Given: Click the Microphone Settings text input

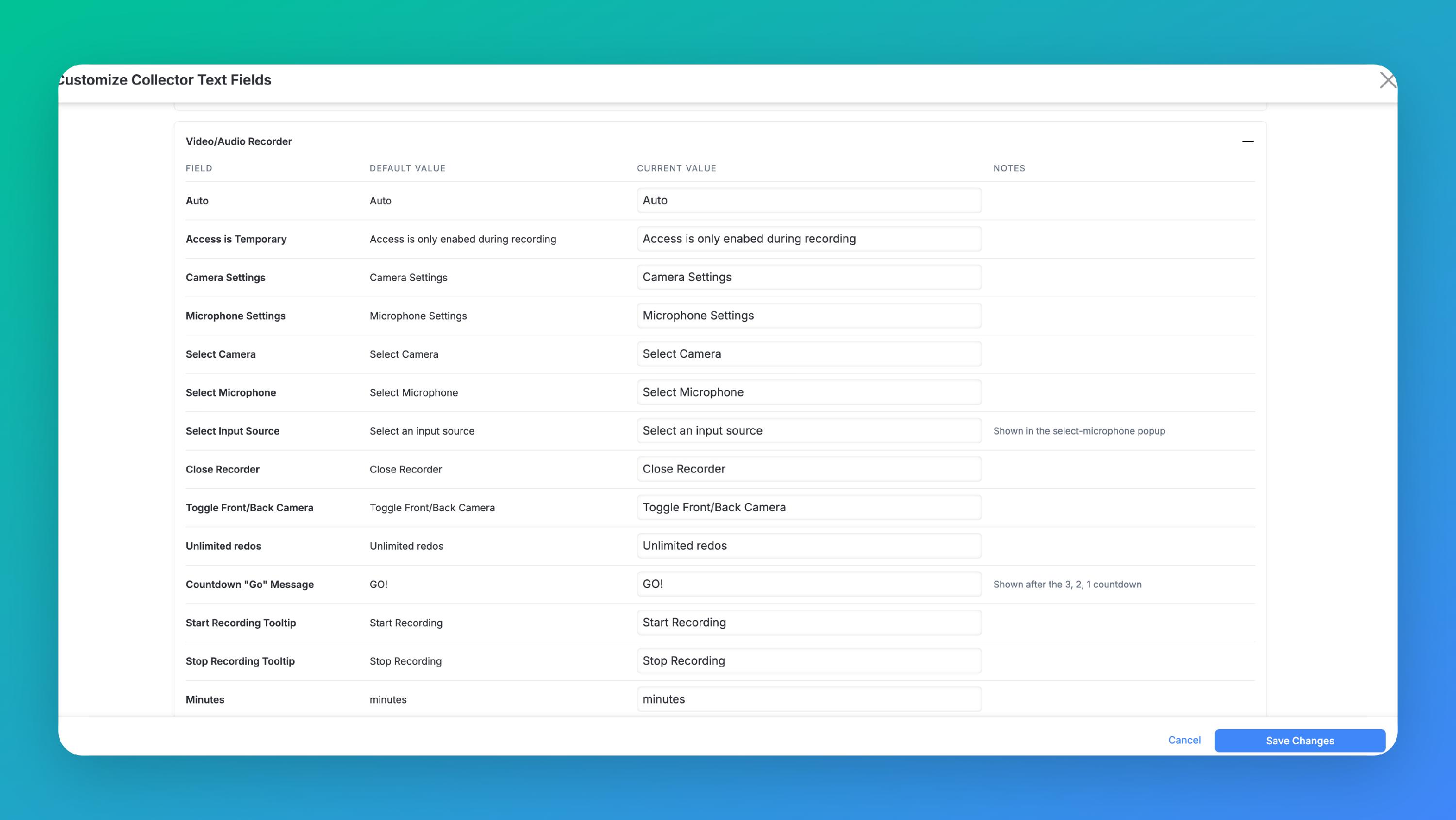Looking at the screenshot, I should [809, 316].
